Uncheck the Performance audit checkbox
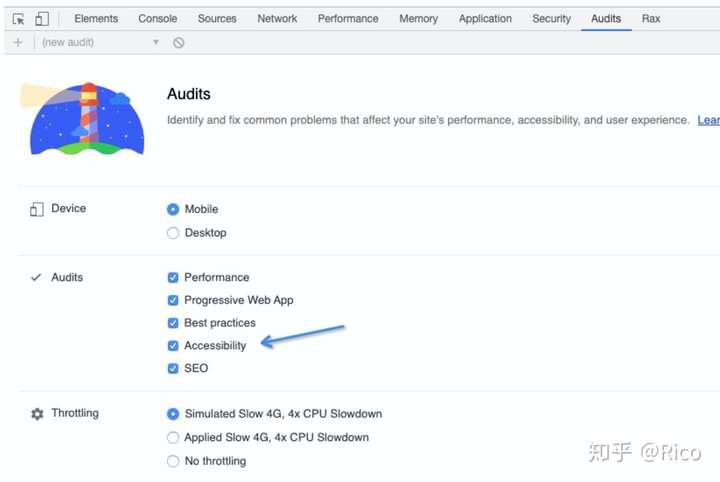This screenshot has height=482, width=720. pyautogui.click(x=173, y=277)
